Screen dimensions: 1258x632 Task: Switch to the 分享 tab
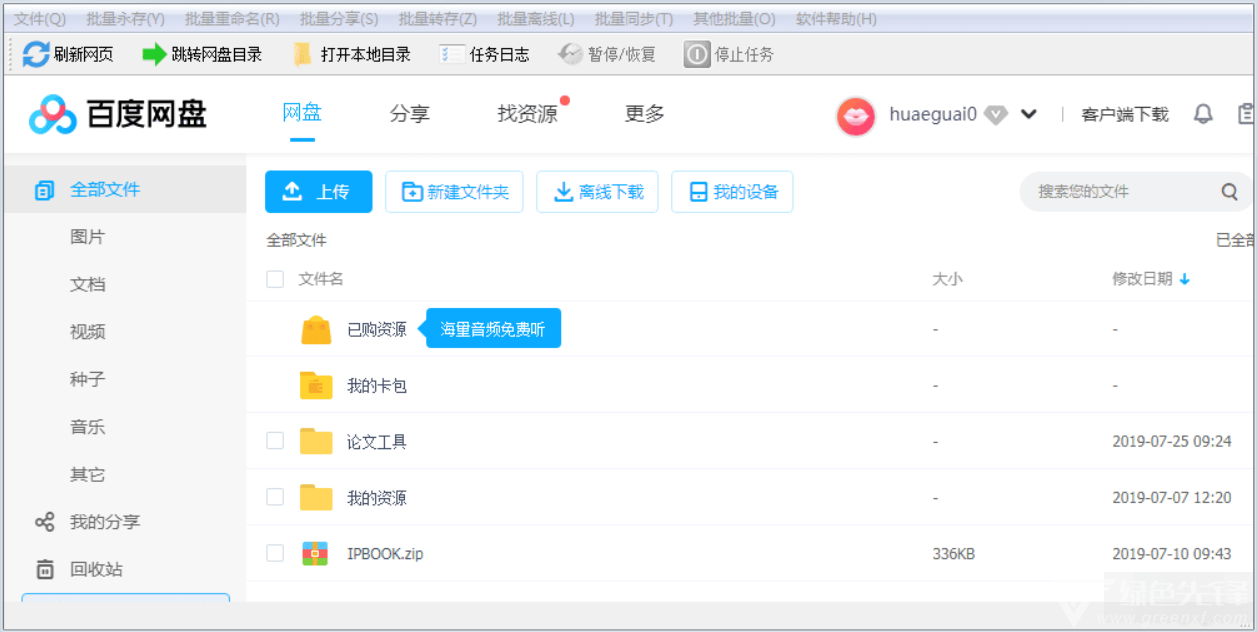click(410, 114)
